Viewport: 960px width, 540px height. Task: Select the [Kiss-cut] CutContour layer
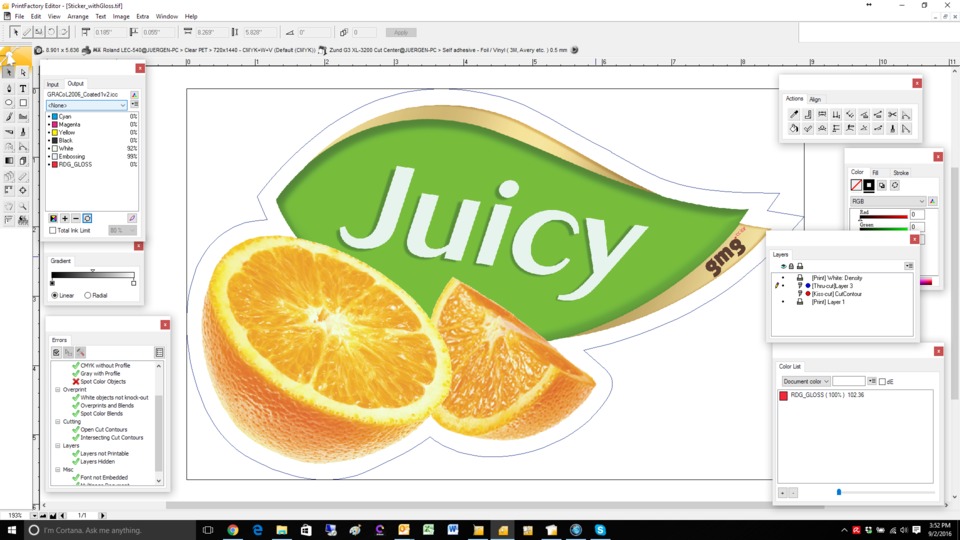pyautogui.click(x=836, y=294)
